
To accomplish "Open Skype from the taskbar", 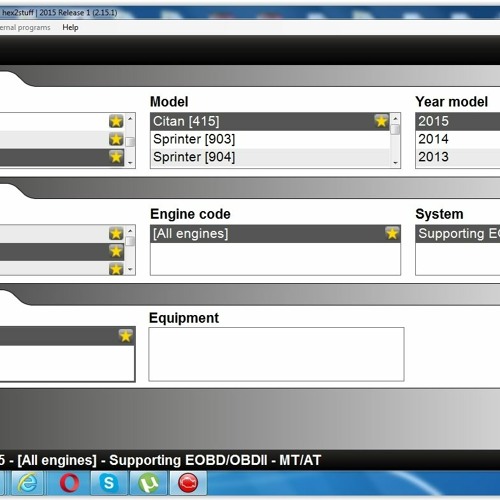I will tap(109, 483).
